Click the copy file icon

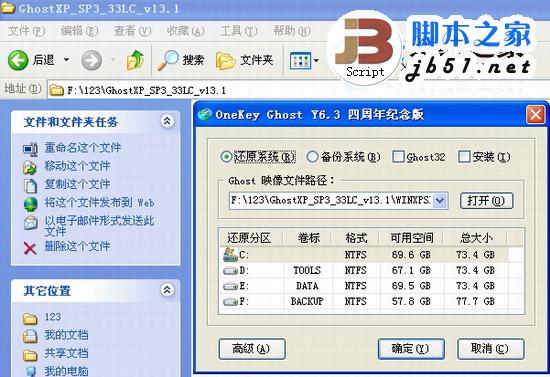[x=31, y=186]
